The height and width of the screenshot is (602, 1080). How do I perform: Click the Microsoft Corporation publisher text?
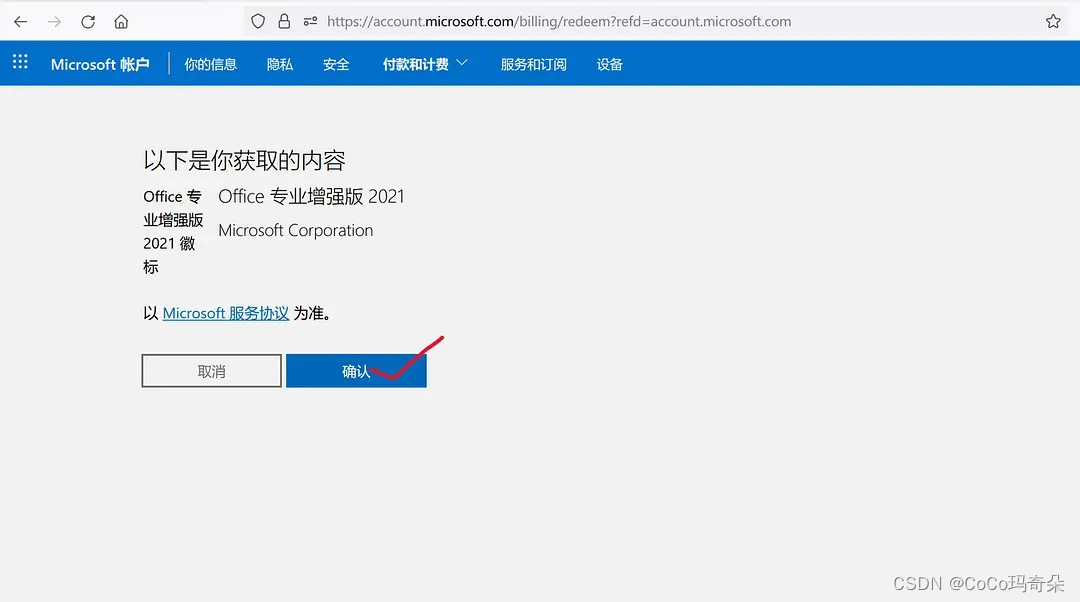295,230
